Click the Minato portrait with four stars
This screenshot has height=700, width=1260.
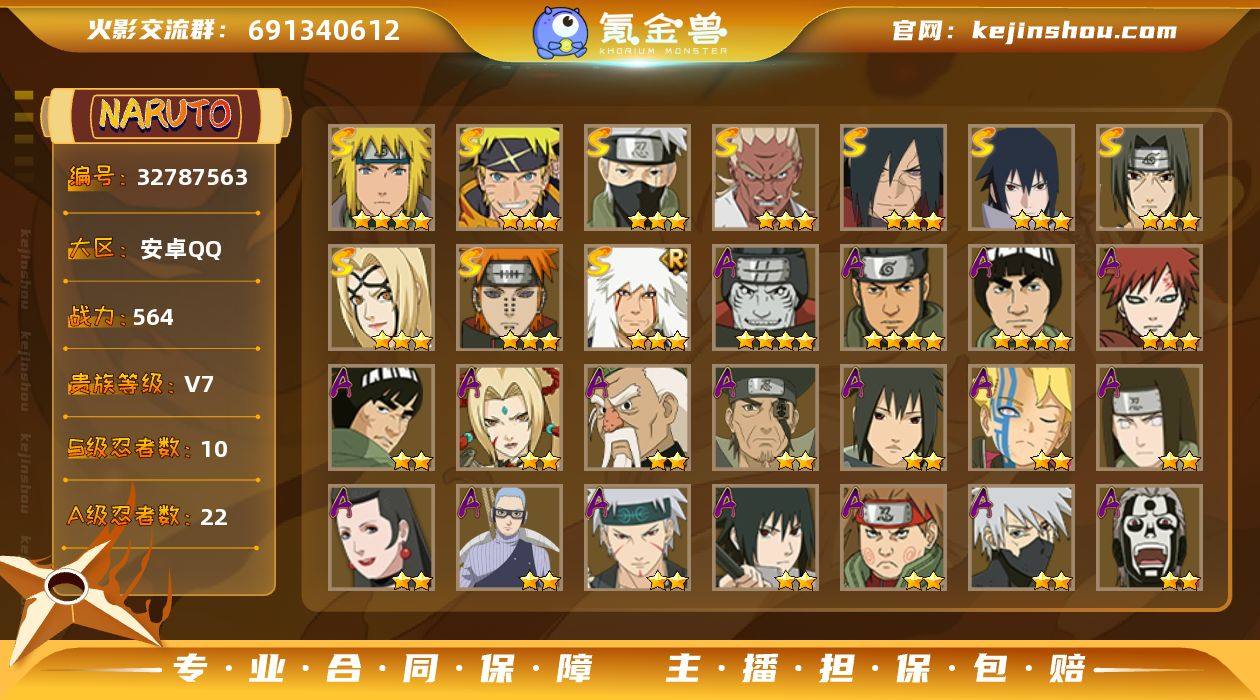pos(381,178)
